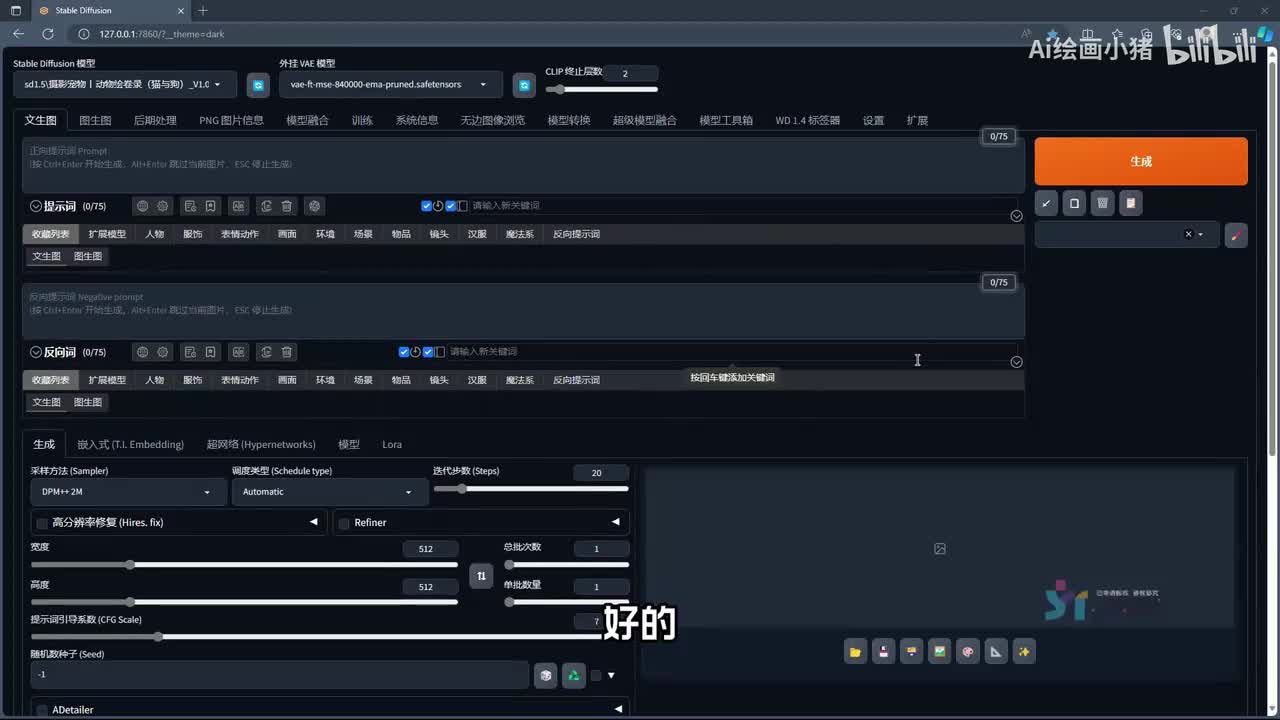Viewport: 1280px width, 720px height.
Task: Expand the Hires. fix section arrow
Action: pos(313,522)
